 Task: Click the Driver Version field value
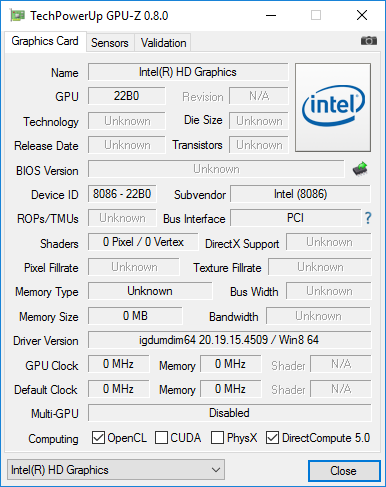coord(229,340)
